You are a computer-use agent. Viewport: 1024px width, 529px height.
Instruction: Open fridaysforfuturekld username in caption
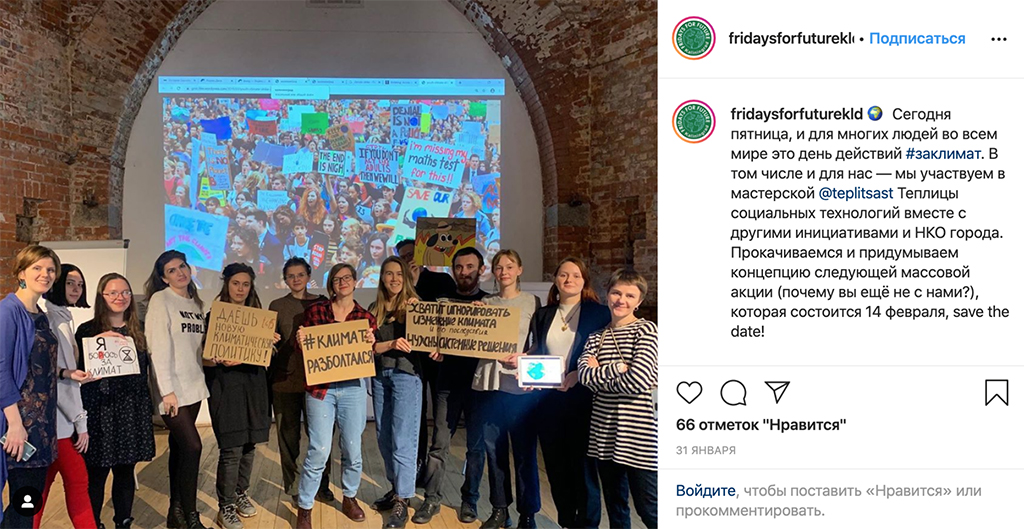pos(797,114)
